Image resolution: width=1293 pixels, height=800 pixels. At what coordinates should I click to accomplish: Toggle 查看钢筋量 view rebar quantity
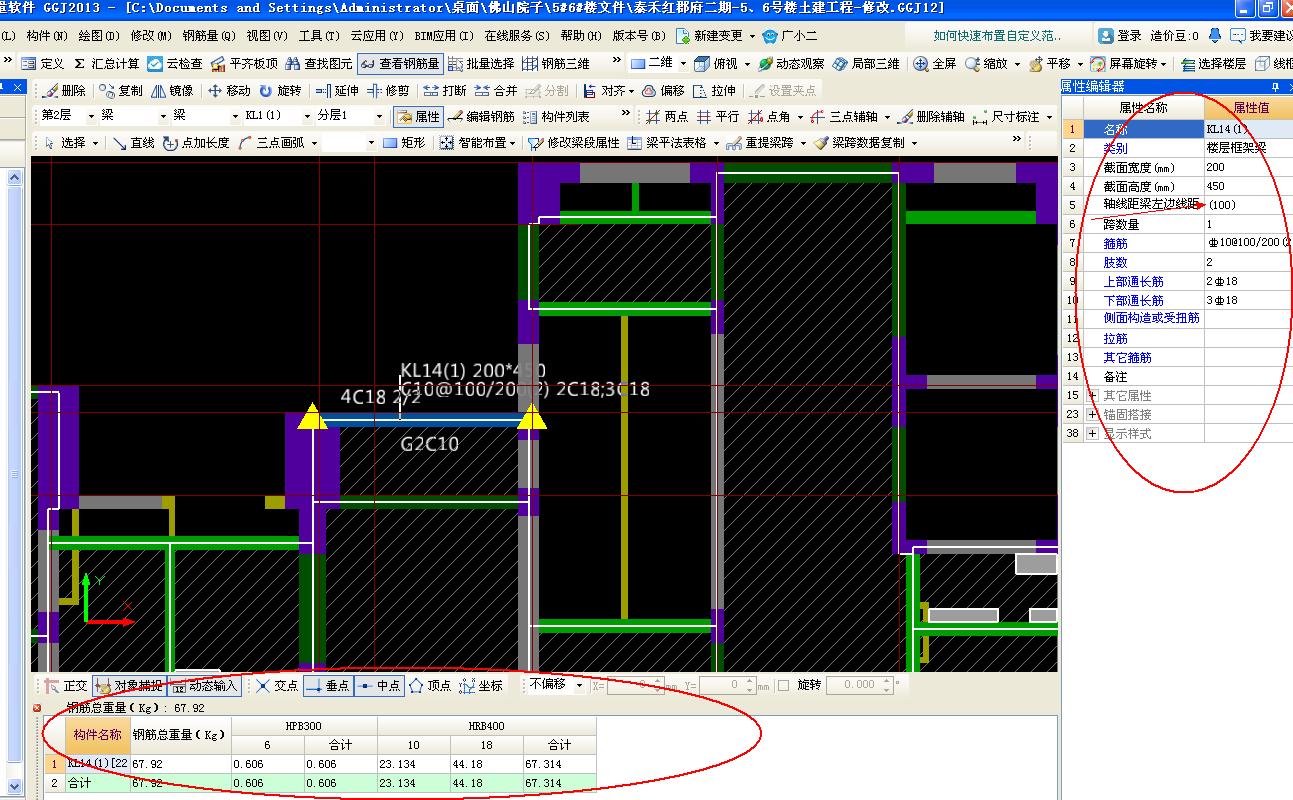point(400,63)
